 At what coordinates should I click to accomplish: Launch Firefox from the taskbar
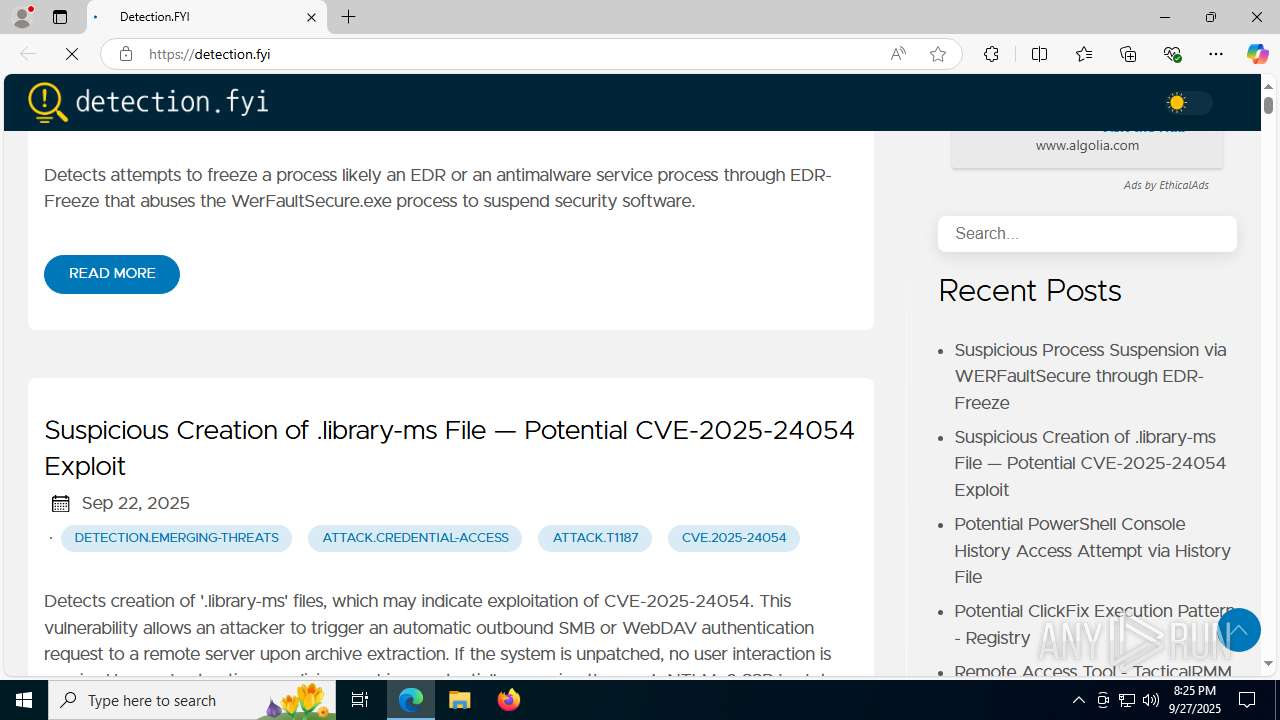(x=509, y=700)
